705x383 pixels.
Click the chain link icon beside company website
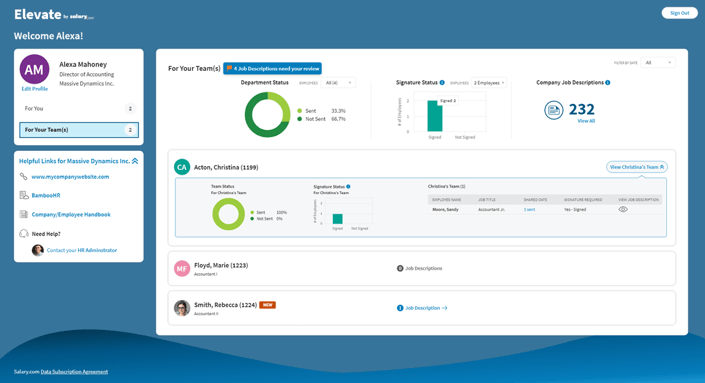(x=23, y=177)
